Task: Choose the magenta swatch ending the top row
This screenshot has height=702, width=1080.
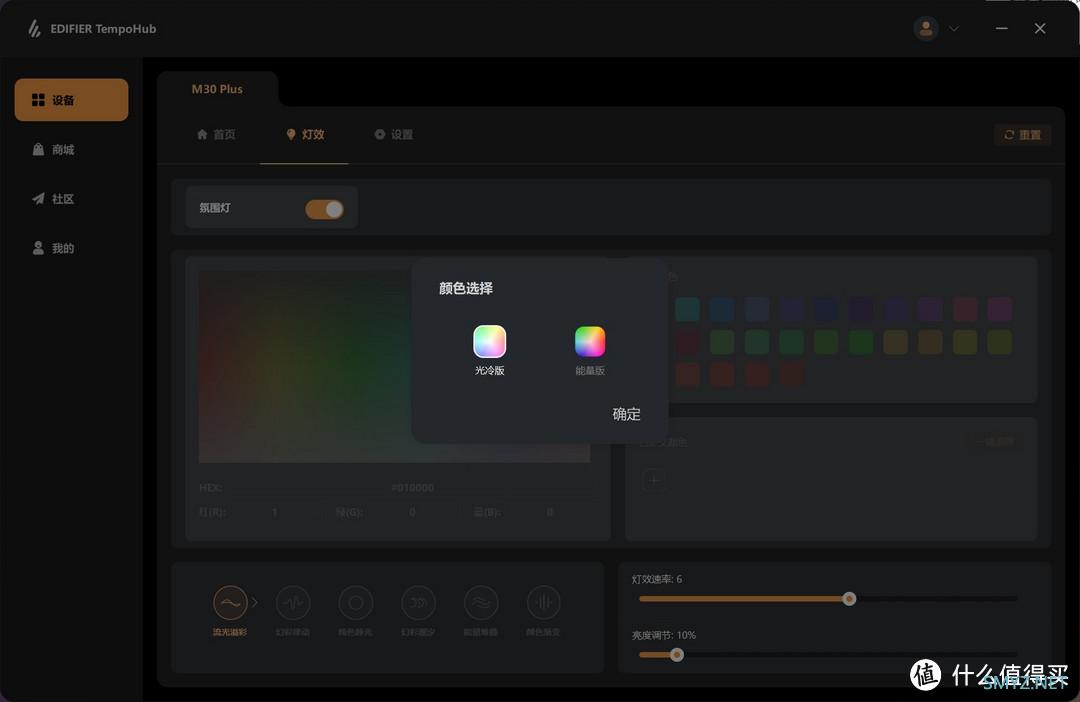Action: [x=999, y=309]
